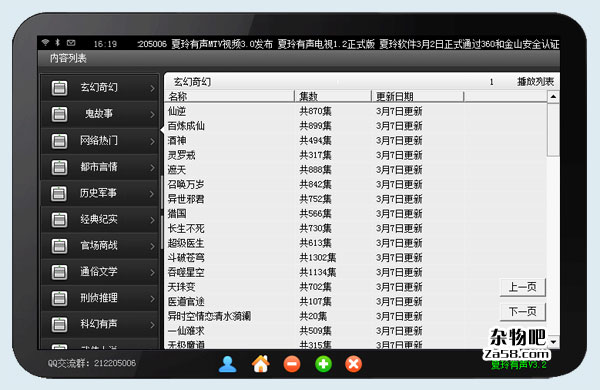Image resolution: width=600 pixels, height=390 pixels.
Task: Open the book 猎国
Action: pos(177,214)
